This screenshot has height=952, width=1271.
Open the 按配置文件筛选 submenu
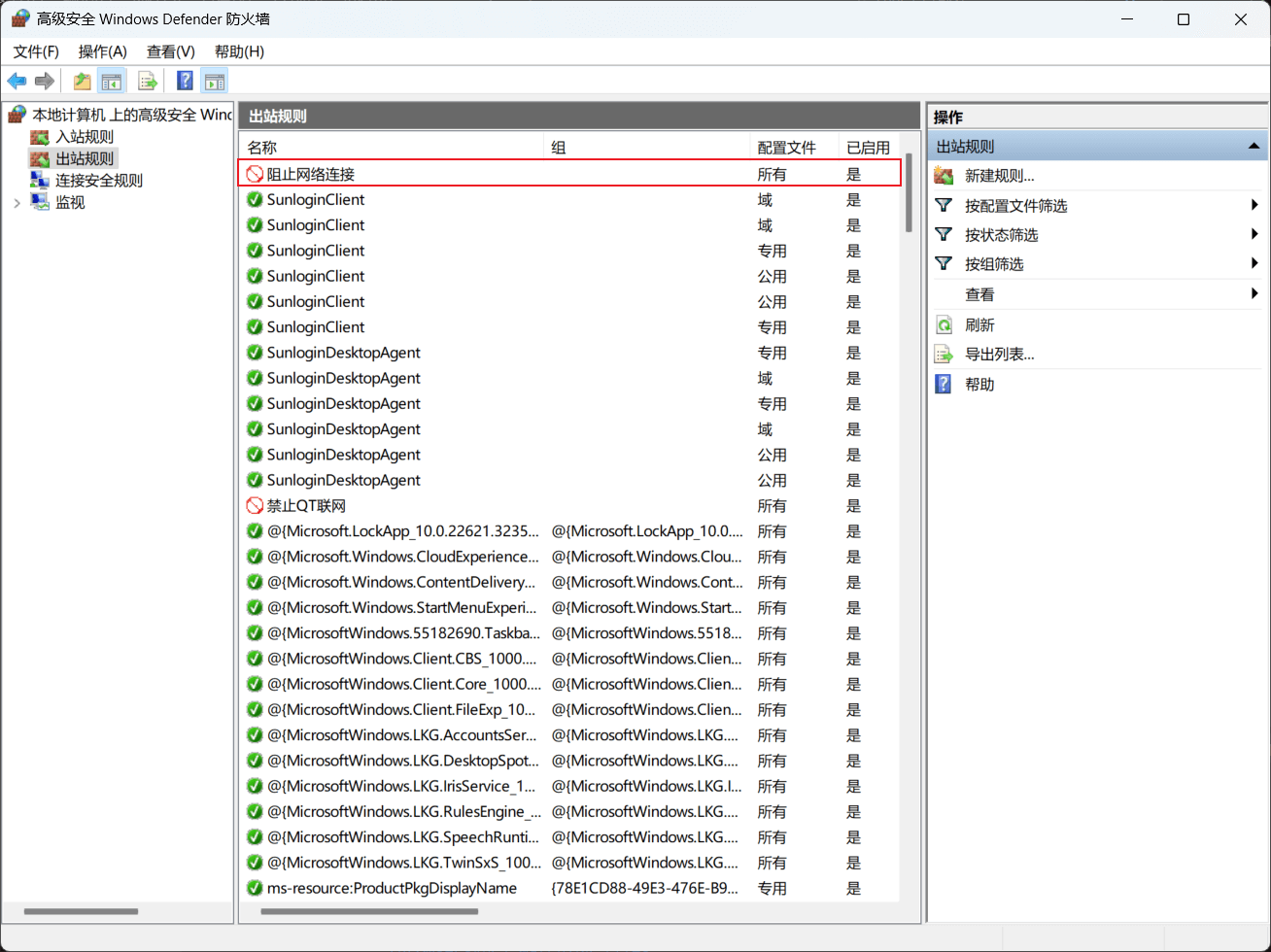tap(1015, 206)
